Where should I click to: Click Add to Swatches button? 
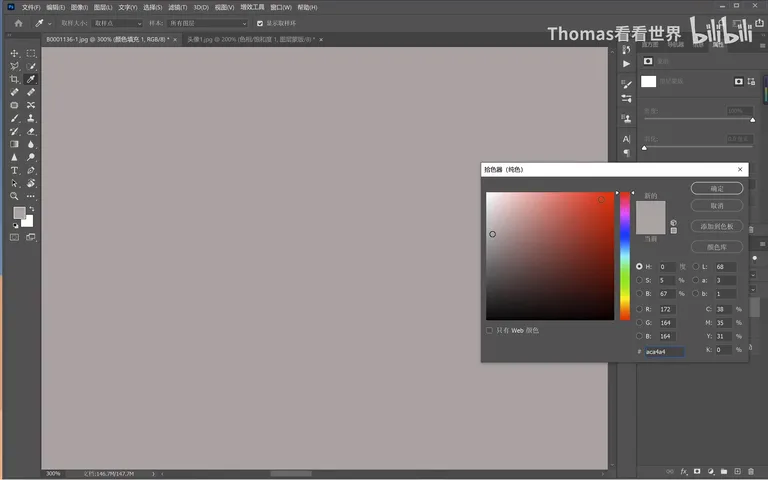tap(717, 226)
